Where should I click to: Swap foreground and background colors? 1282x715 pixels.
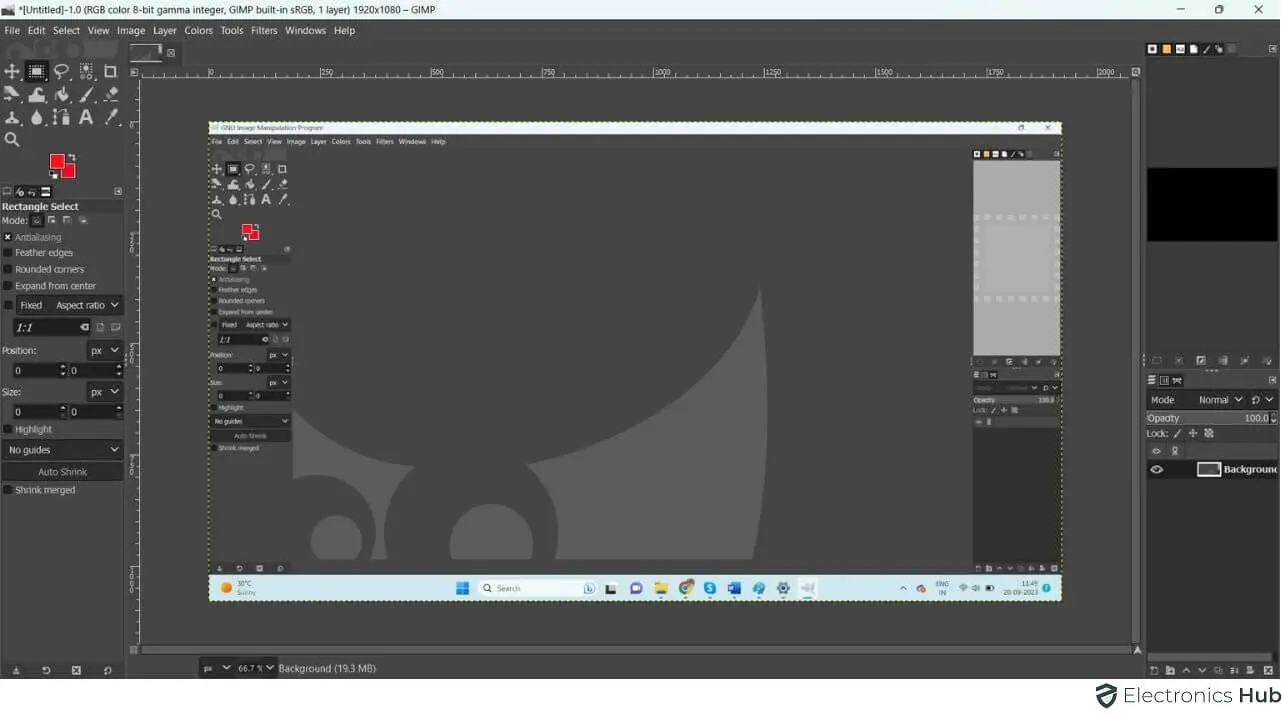[71, 157]
